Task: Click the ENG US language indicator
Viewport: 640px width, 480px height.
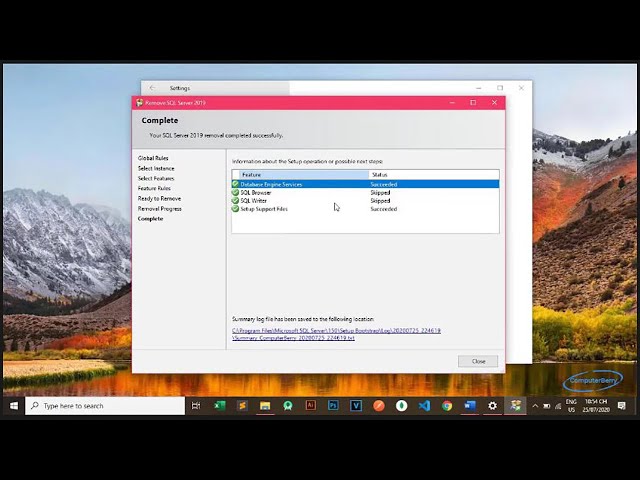Action: coord(571,406)
